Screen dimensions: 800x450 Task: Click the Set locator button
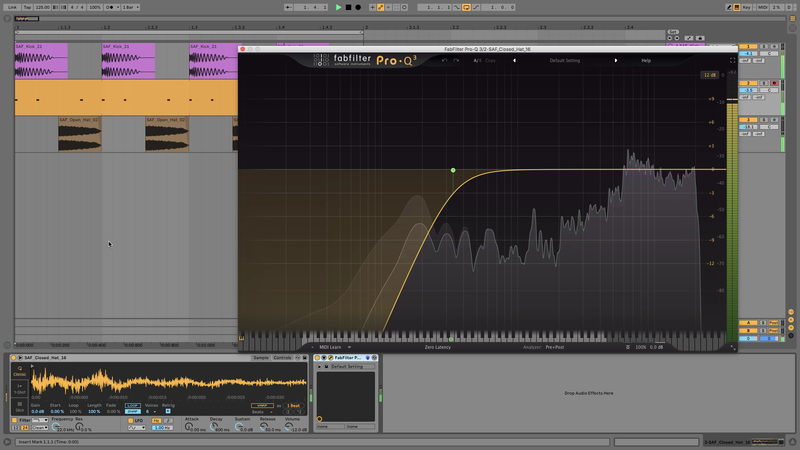click(x=673, y=32)
